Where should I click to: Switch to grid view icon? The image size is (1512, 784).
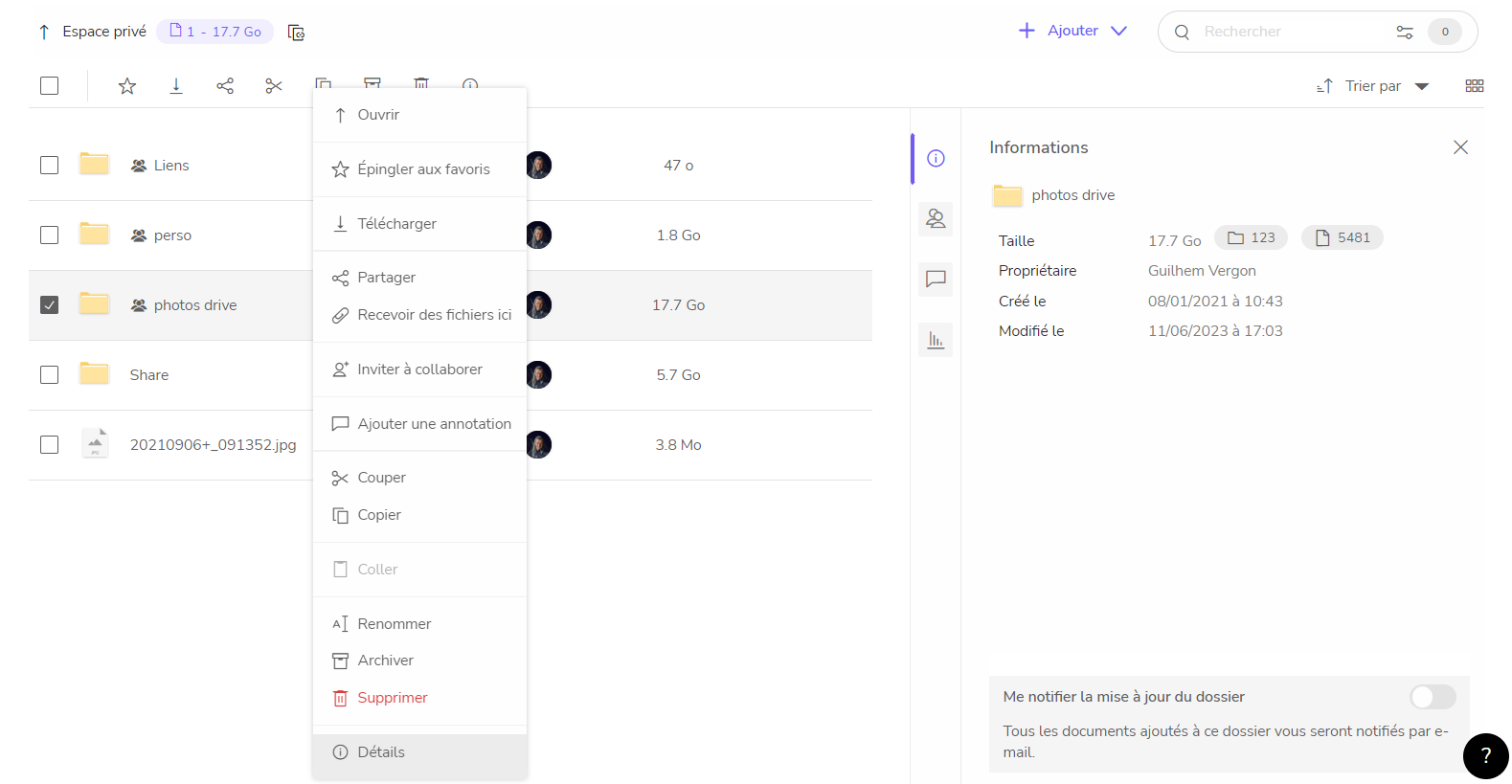pyautogui.click(x=1475, y=86)
